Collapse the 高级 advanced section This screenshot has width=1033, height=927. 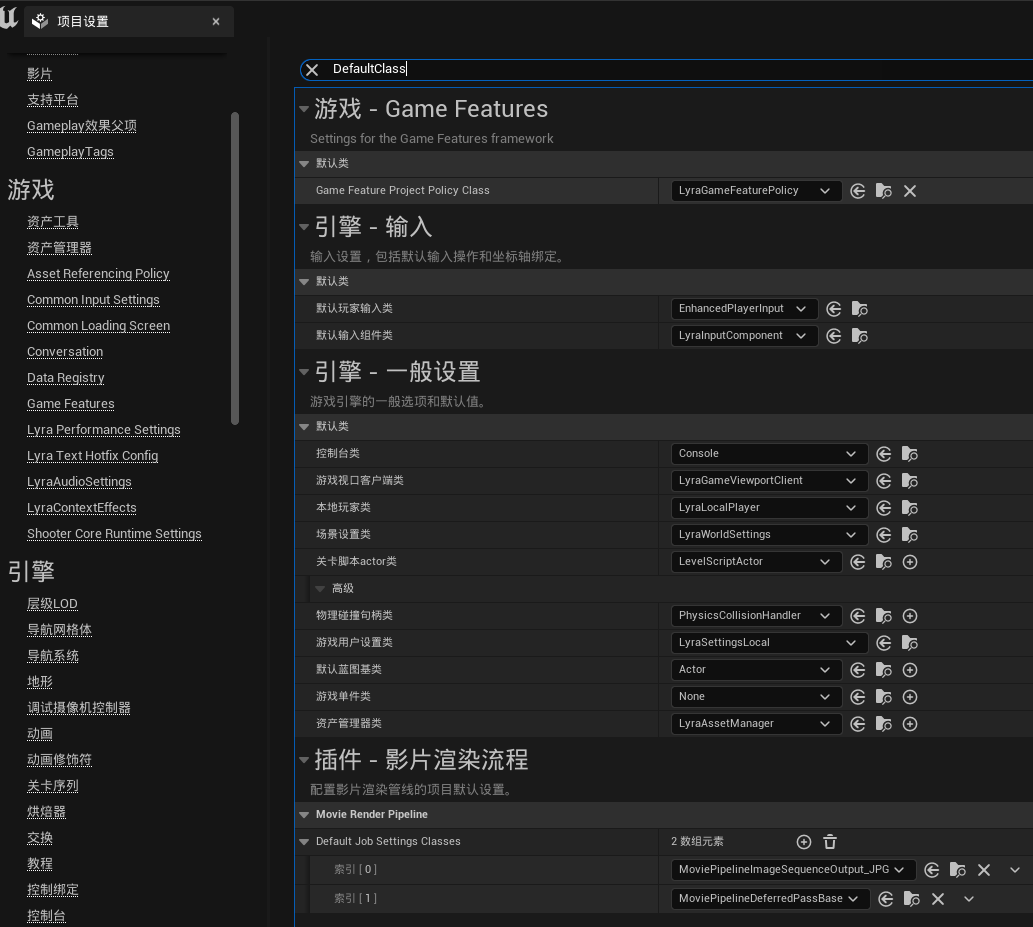(x=320, y=589)
